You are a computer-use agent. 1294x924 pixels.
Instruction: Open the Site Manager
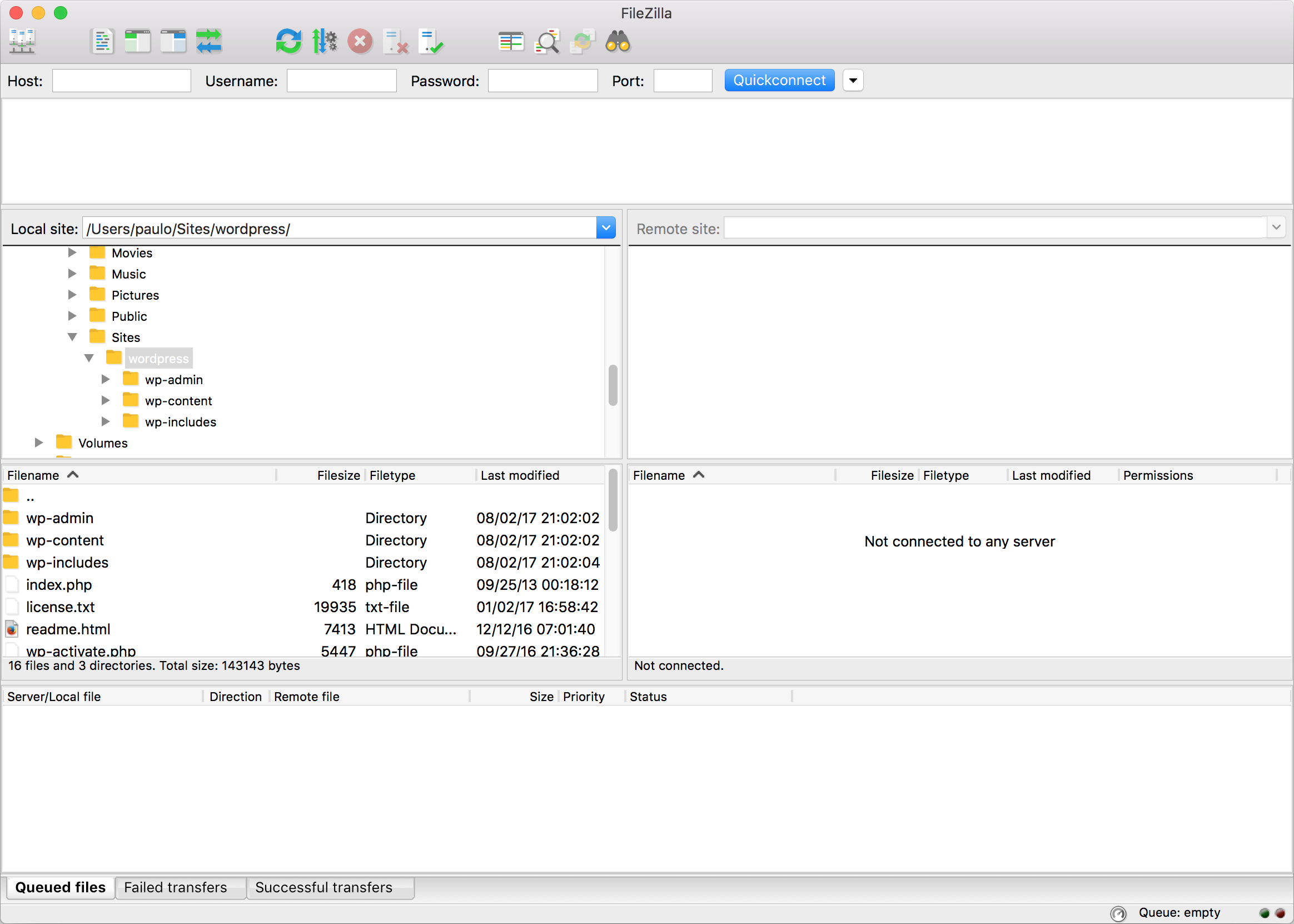23,42
